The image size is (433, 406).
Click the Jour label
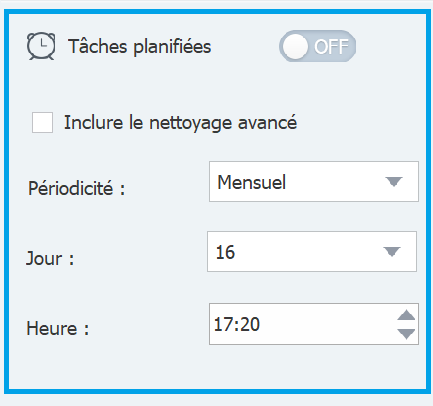(50, 258)
